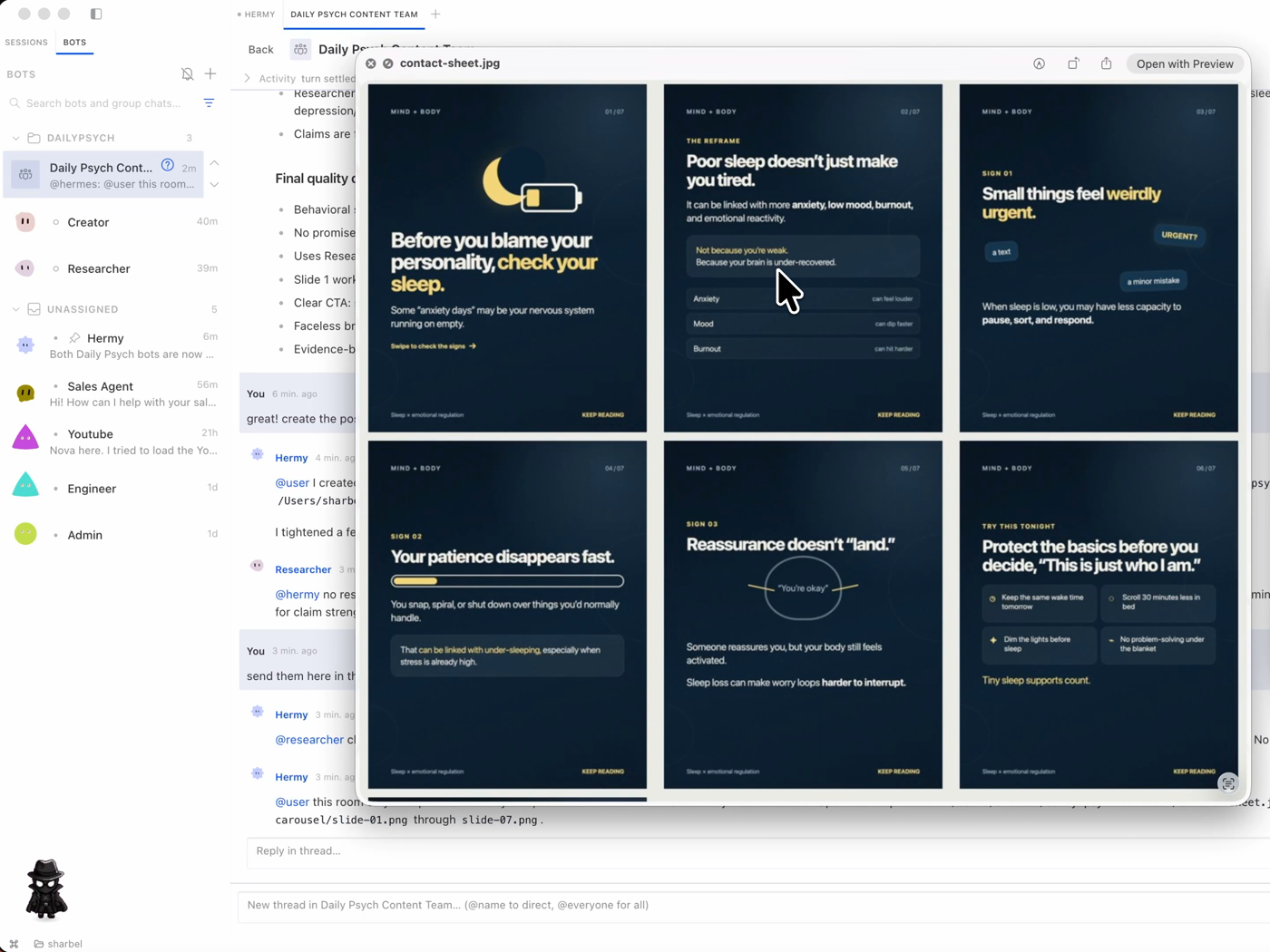Click the up chevron beside Daily Psych Content
Viewport: 1270px width, 952px height.
(x=214, y=163)
